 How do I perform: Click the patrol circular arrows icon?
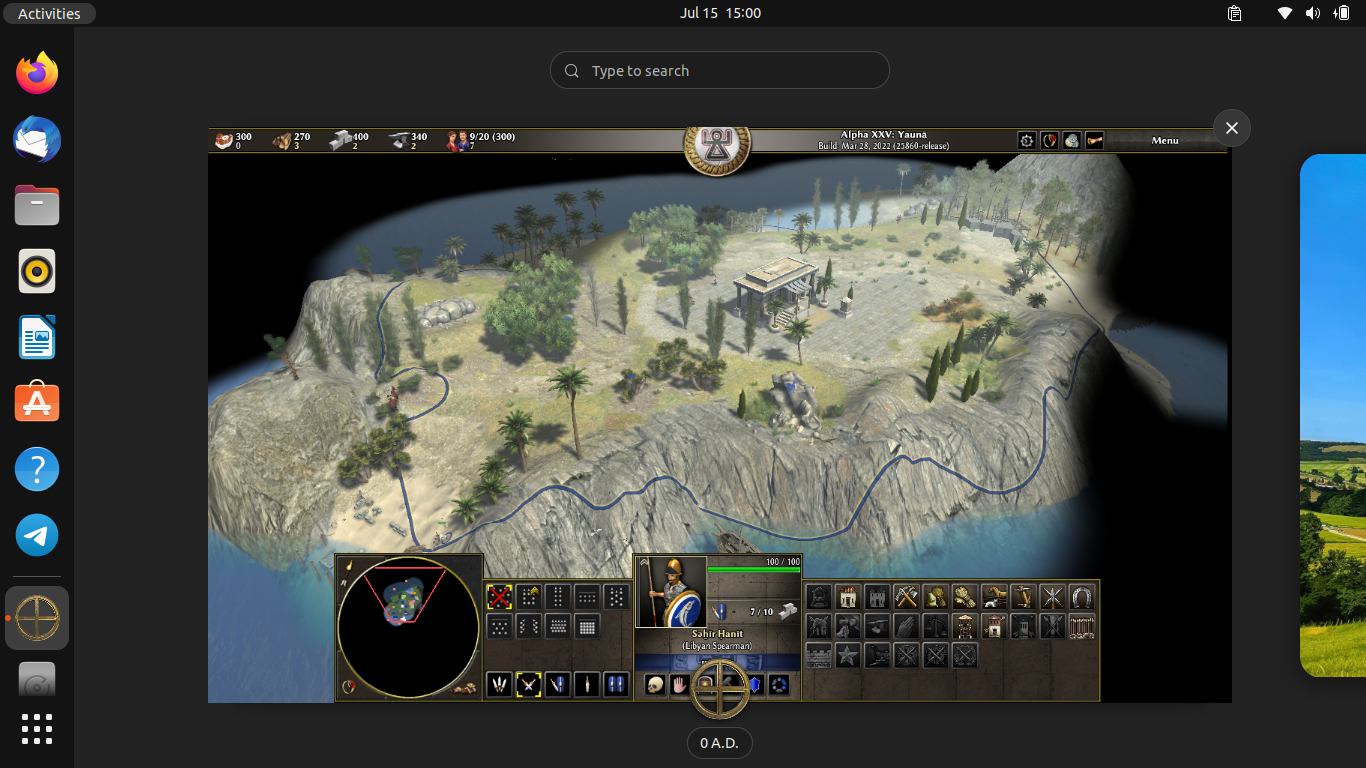click(x=779, y=685)
